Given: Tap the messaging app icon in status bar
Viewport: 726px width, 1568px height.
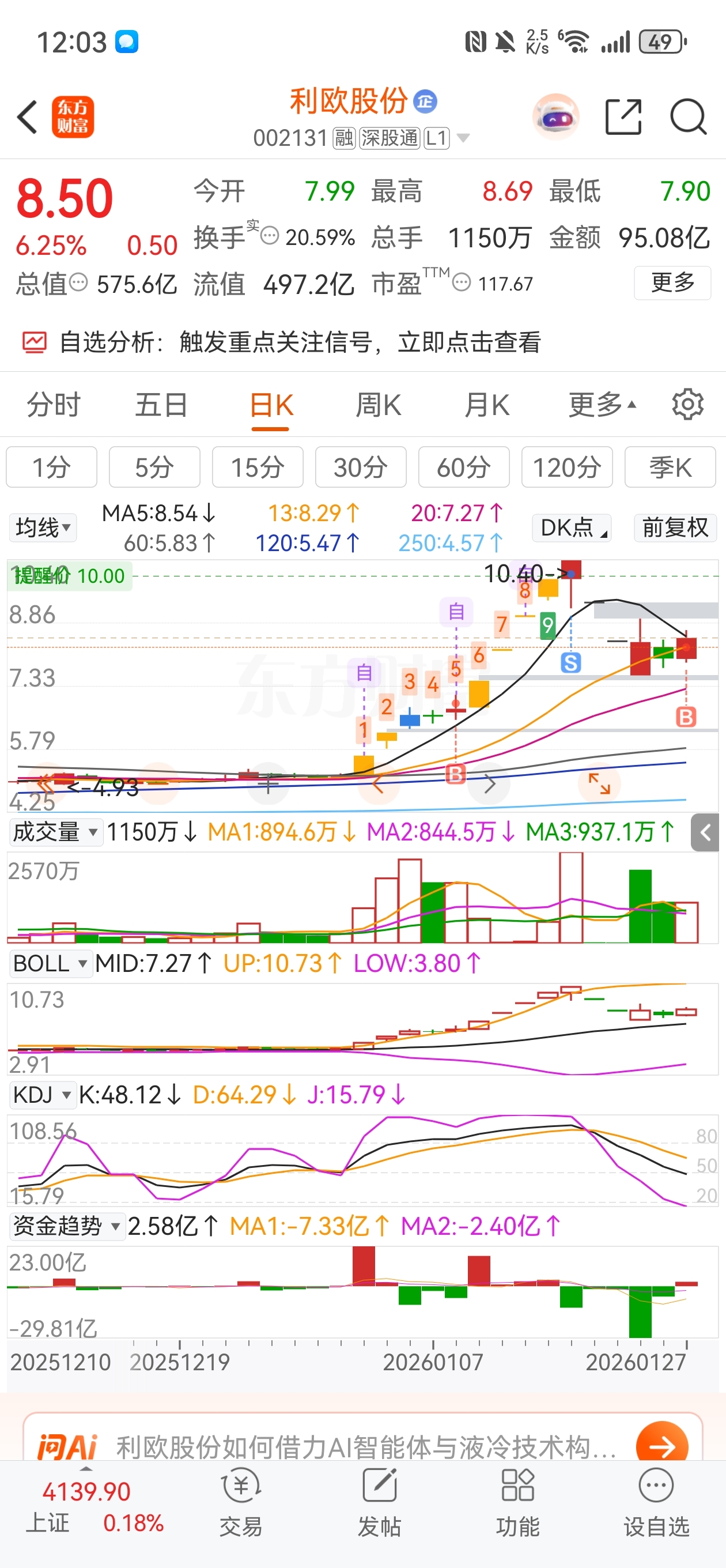Looking at the screenshot, I should (127, 42).
